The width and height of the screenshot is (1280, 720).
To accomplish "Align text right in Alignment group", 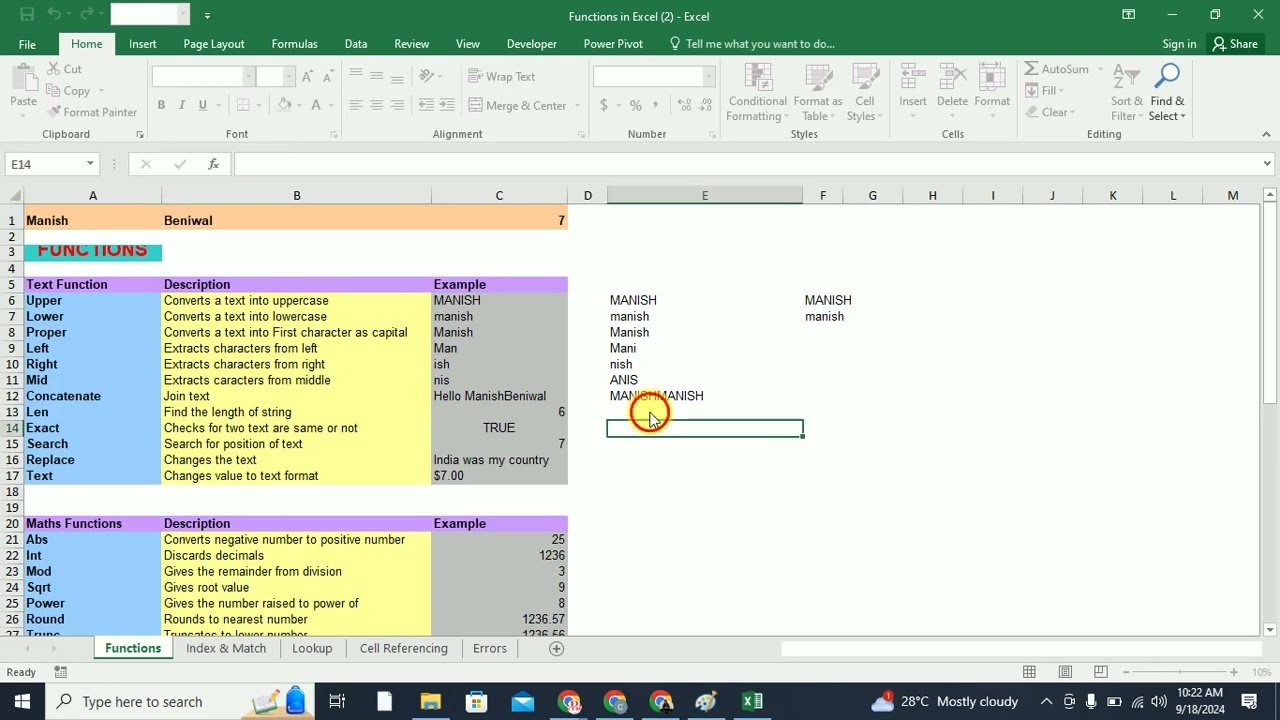I will click(397, 105).
